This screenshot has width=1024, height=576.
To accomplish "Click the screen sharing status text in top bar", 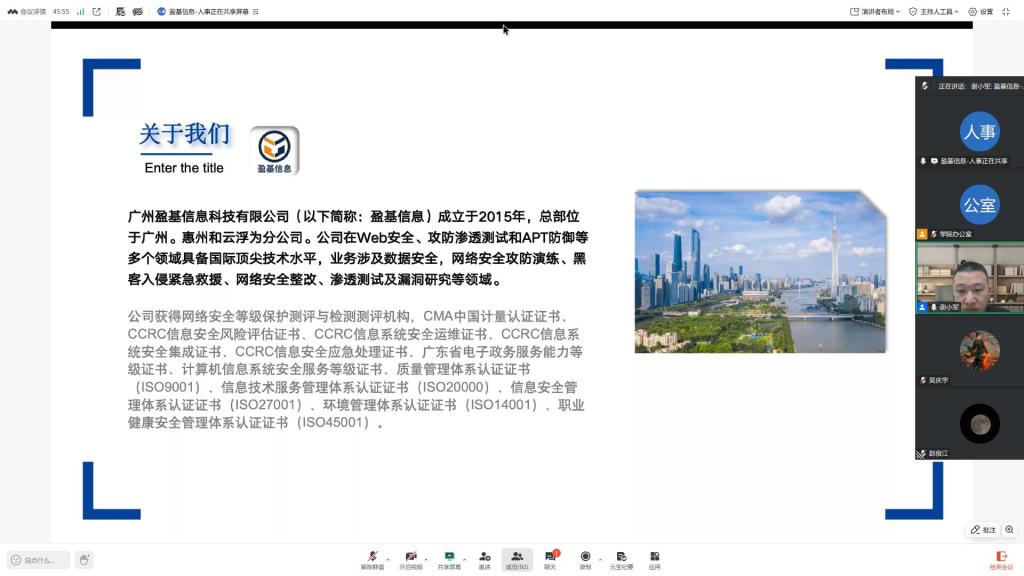I will 208,12.
